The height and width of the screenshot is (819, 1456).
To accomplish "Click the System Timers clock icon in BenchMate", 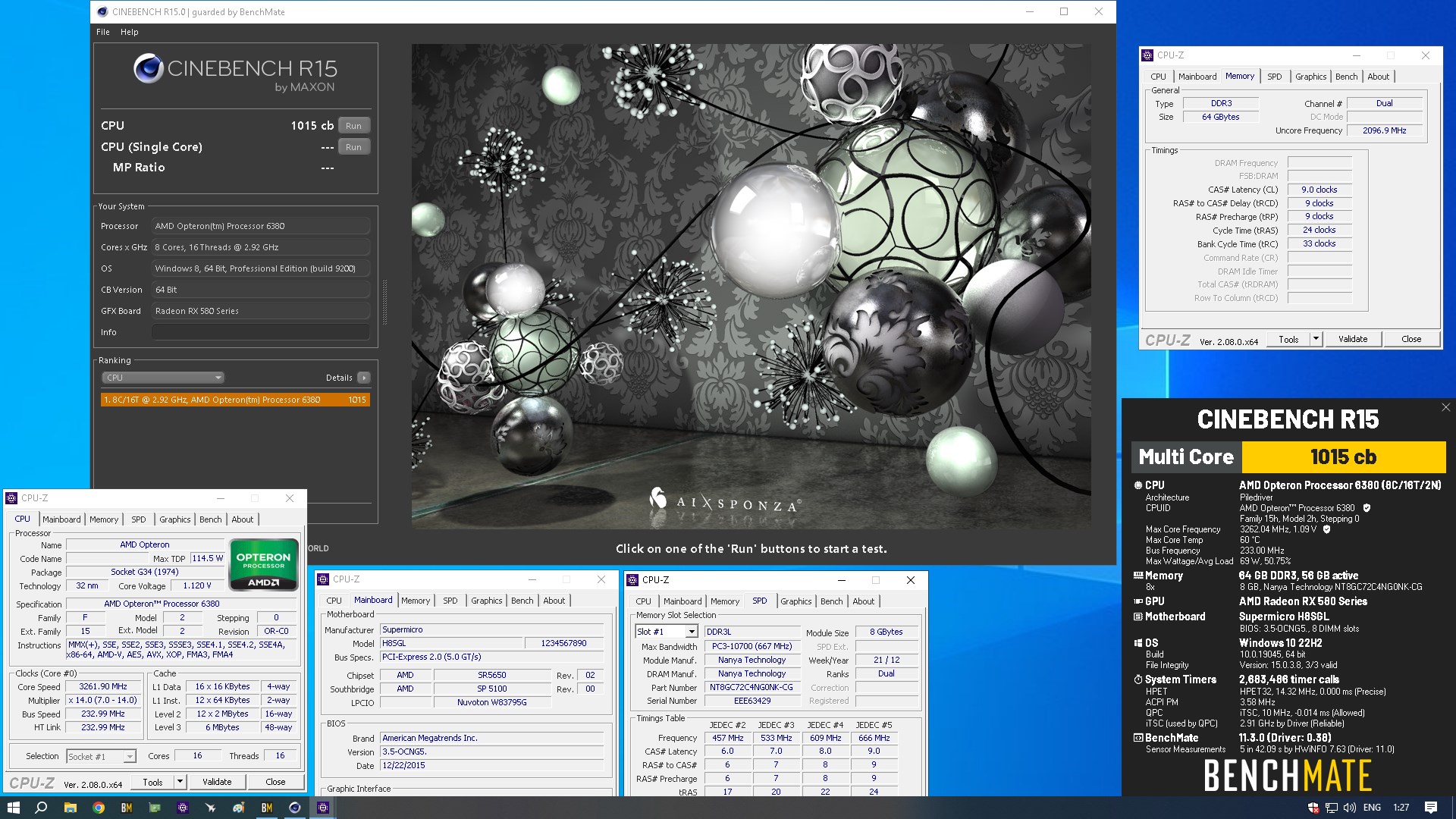I will [1137, 679].
